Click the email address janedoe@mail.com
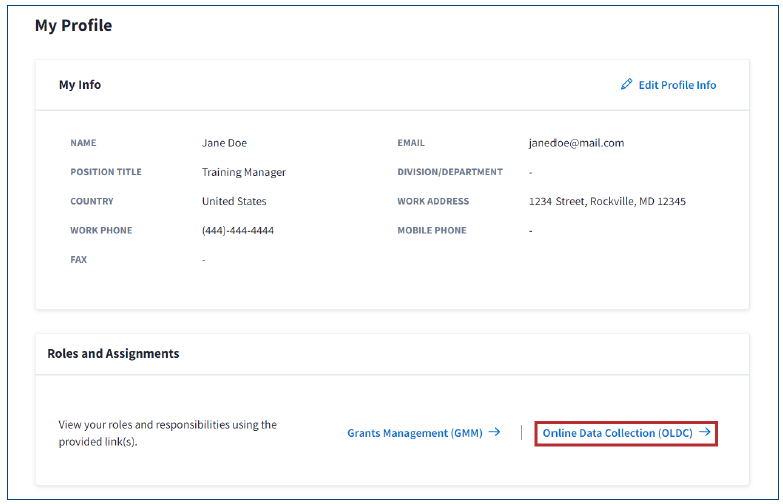Screen dimensions: 783x504 [576, 143]
